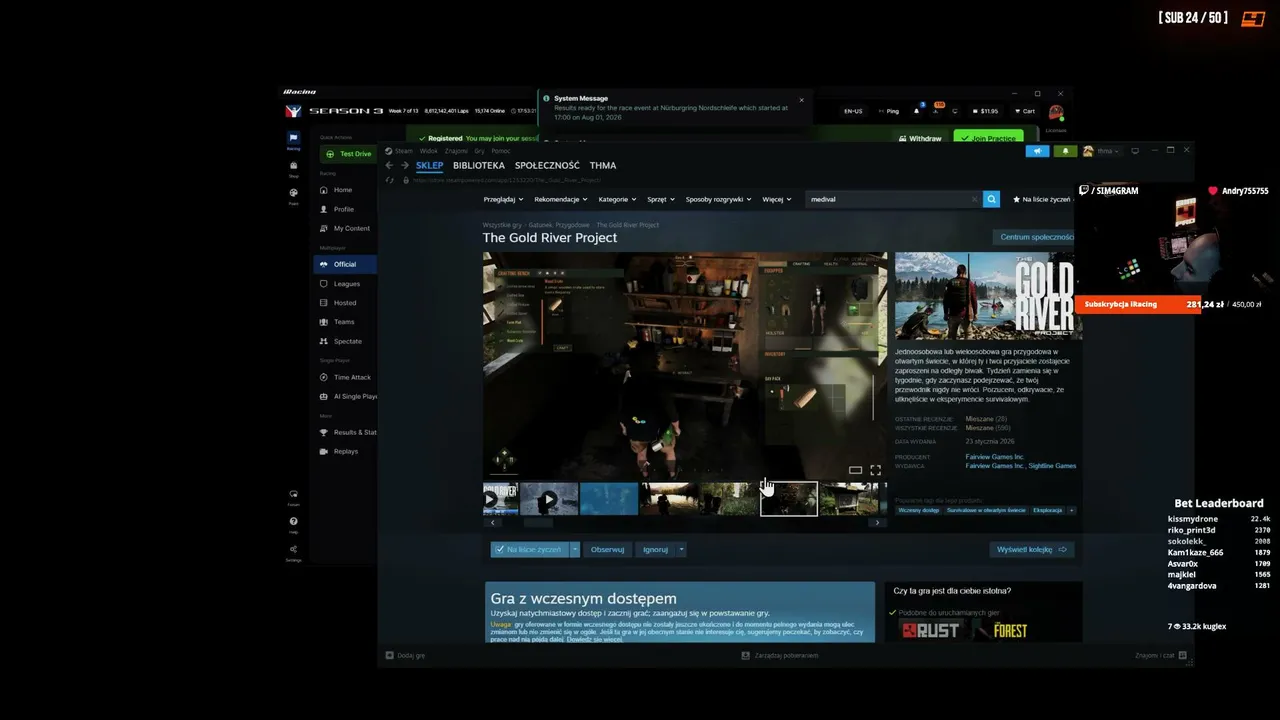
Task: Open the Gry menu in Steam
Action: pos(479,151)
